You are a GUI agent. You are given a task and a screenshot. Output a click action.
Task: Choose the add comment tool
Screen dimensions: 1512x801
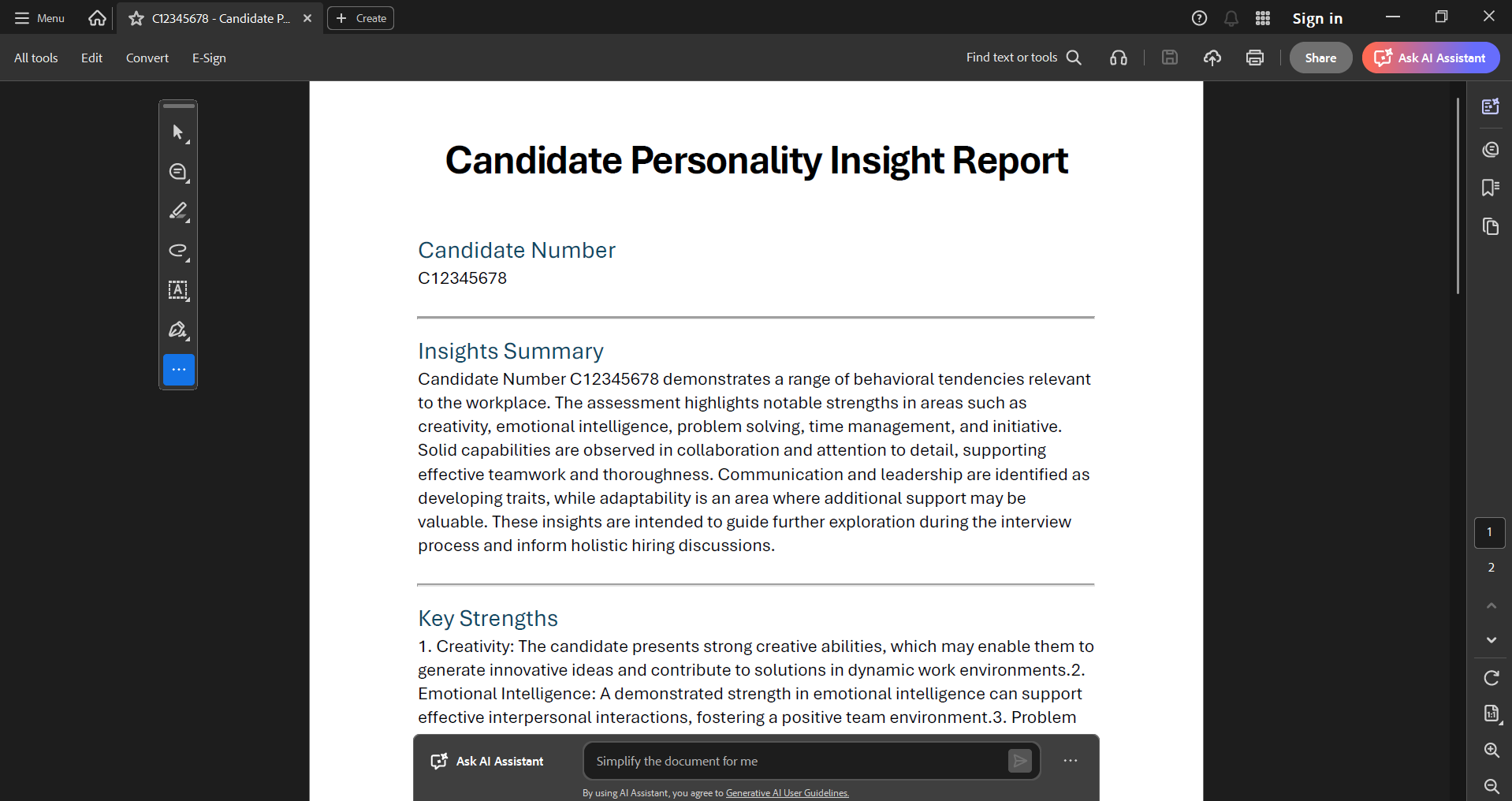pos(179,172)
